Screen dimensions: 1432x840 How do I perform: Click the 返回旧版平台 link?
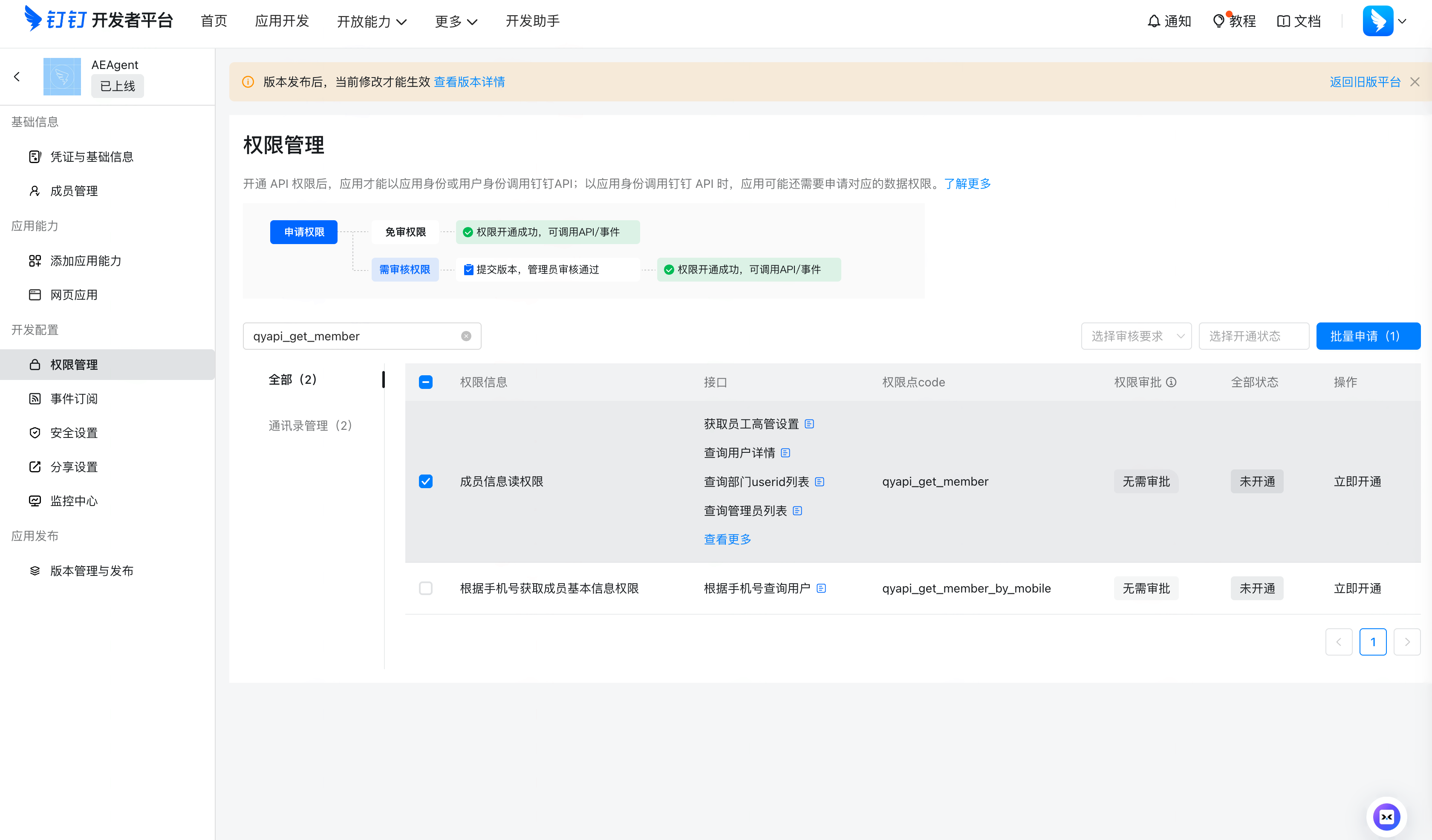(x=1365, y=82)
